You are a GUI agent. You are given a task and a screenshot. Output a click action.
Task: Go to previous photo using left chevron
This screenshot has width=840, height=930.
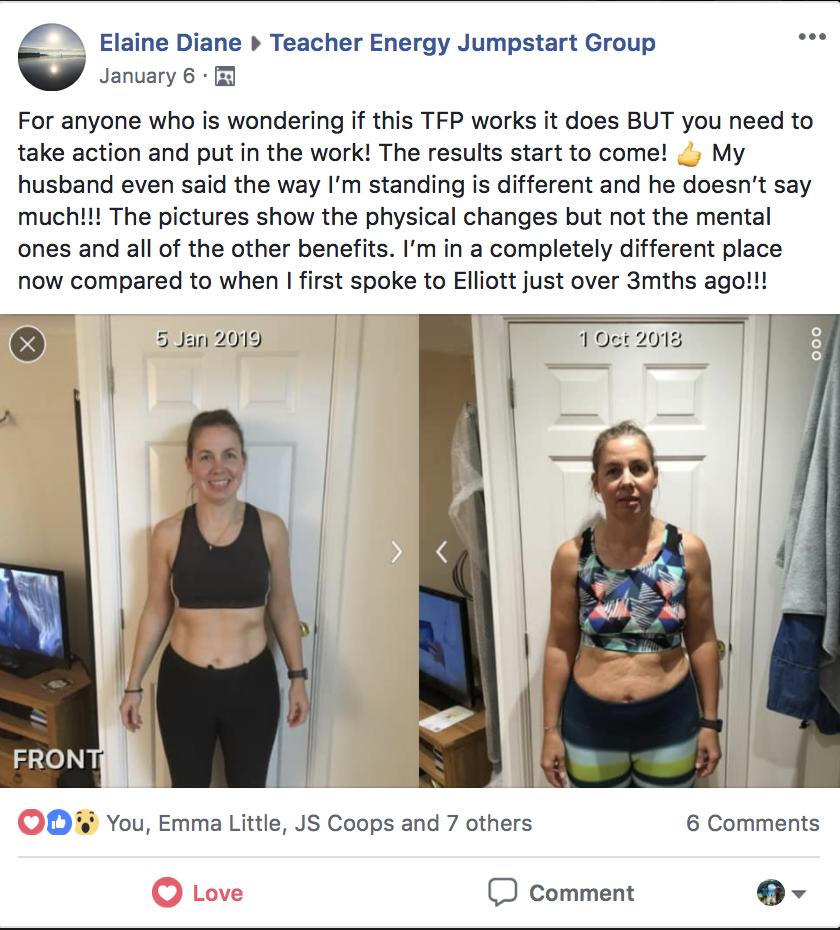[x=441, y=552]
